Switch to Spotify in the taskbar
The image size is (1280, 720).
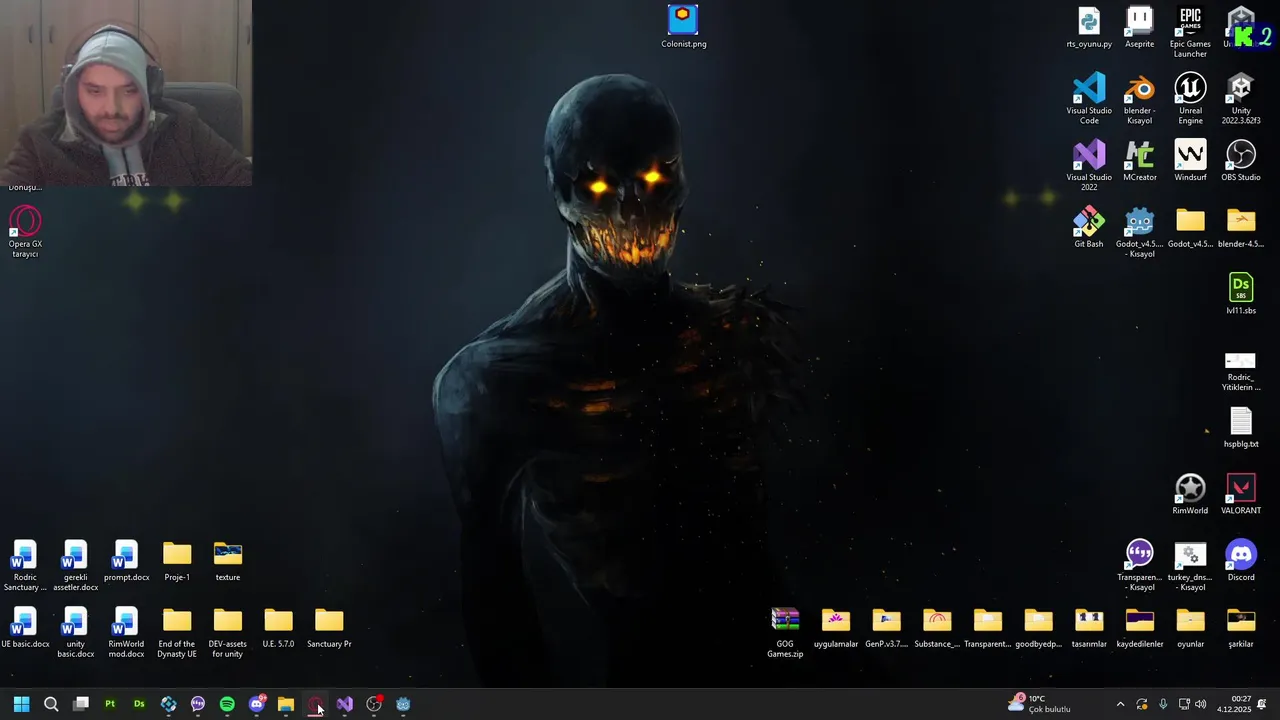coord(227,704)
